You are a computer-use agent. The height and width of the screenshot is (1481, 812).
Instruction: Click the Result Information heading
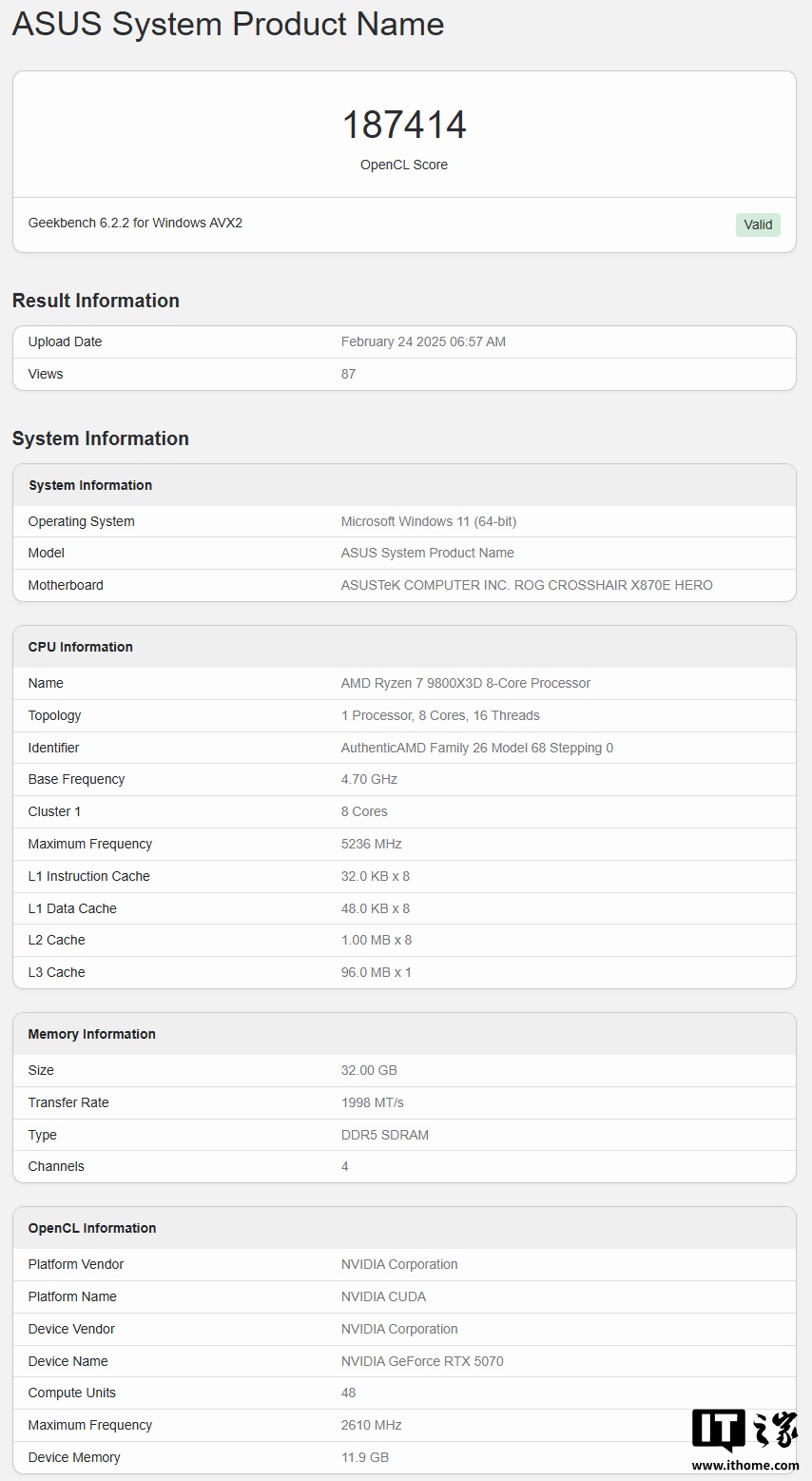(x=96, y=301)
